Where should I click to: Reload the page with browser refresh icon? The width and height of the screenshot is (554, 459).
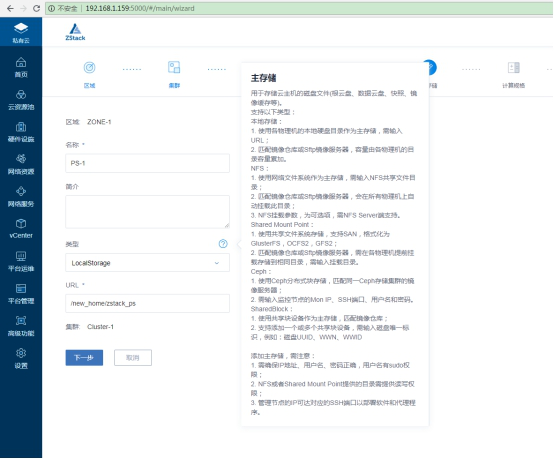pos(36,8)
